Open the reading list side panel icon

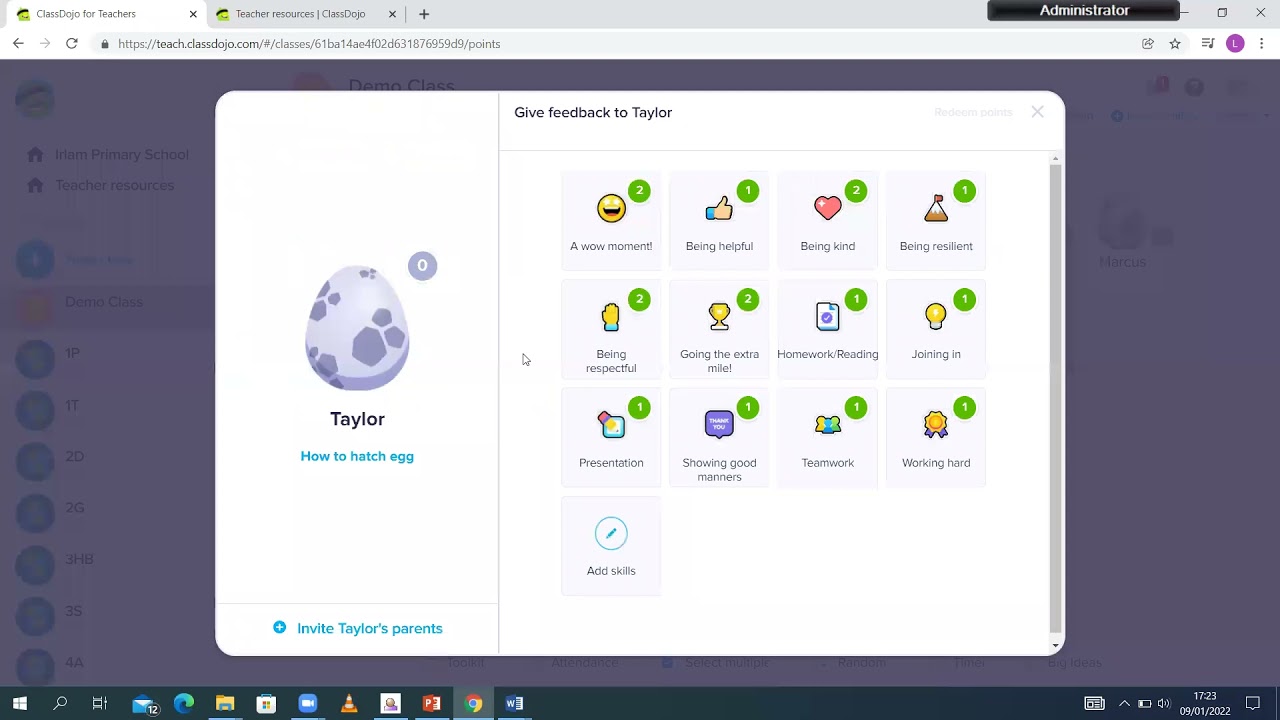pos(1208,44)
